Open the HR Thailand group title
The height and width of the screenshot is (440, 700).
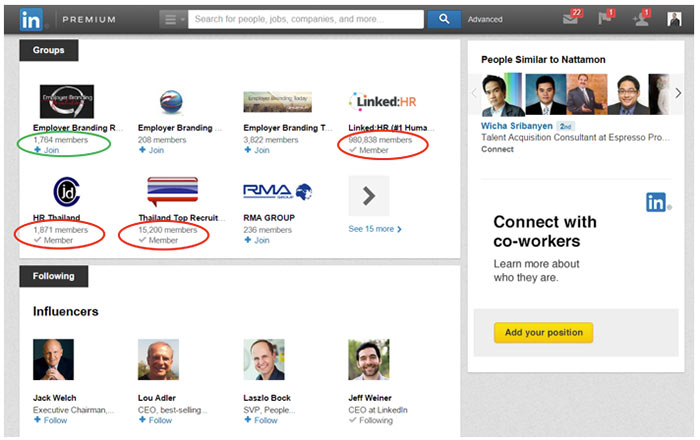57,217
